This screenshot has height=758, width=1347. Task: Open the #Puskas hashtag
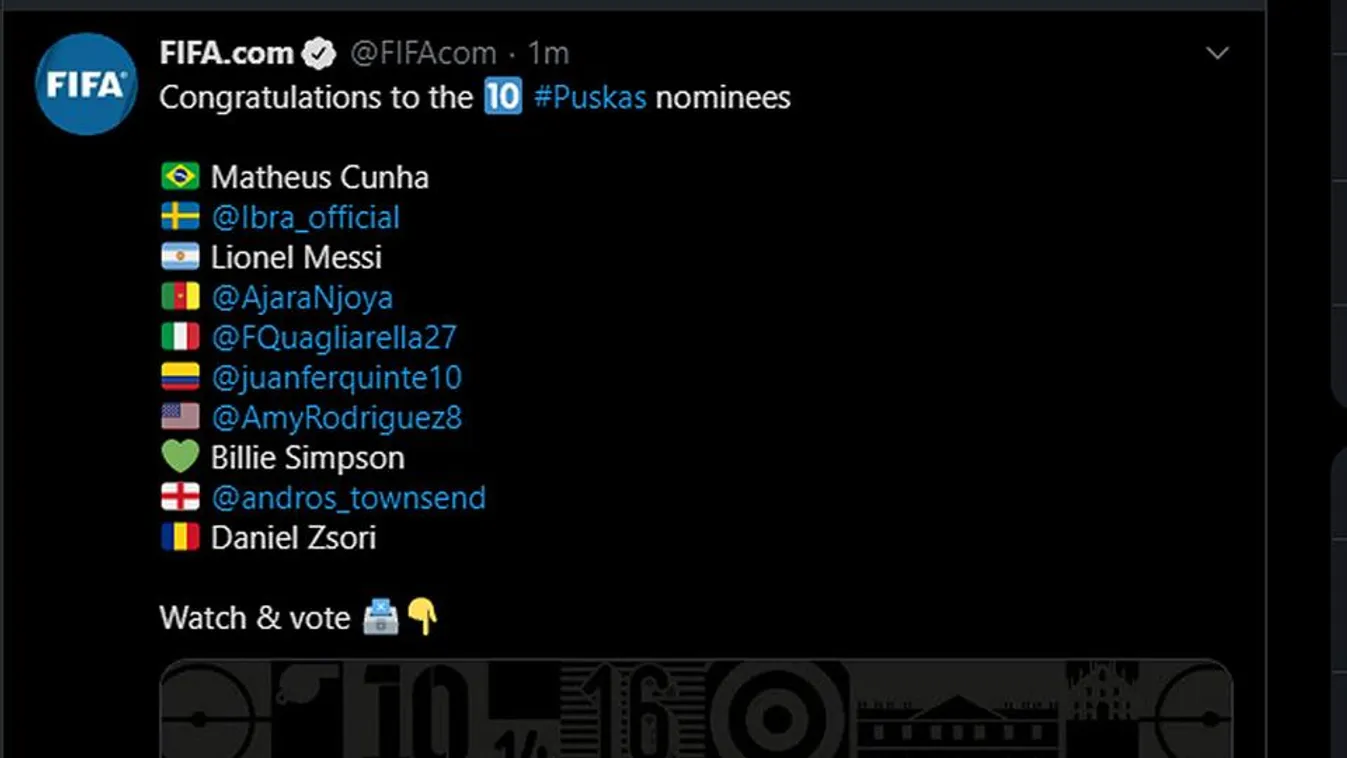point(590,98)
